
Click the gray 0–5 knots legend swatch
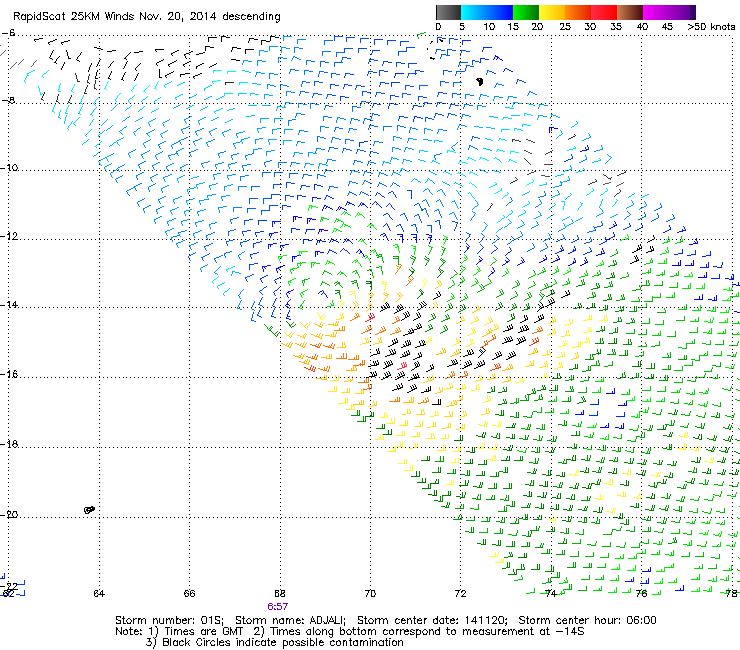tap(448, 12)
